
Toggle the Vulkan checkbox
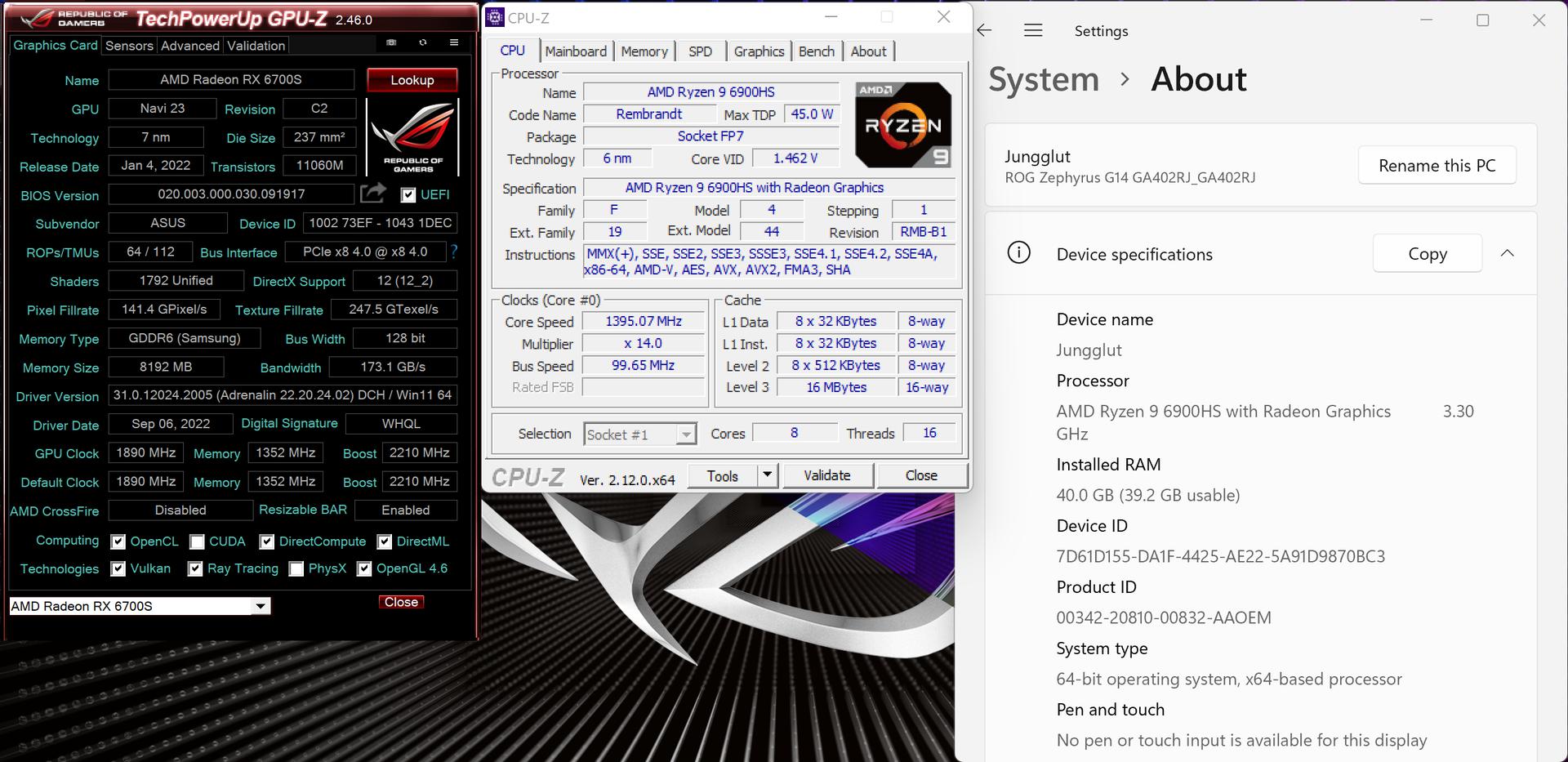pos(118,568)
